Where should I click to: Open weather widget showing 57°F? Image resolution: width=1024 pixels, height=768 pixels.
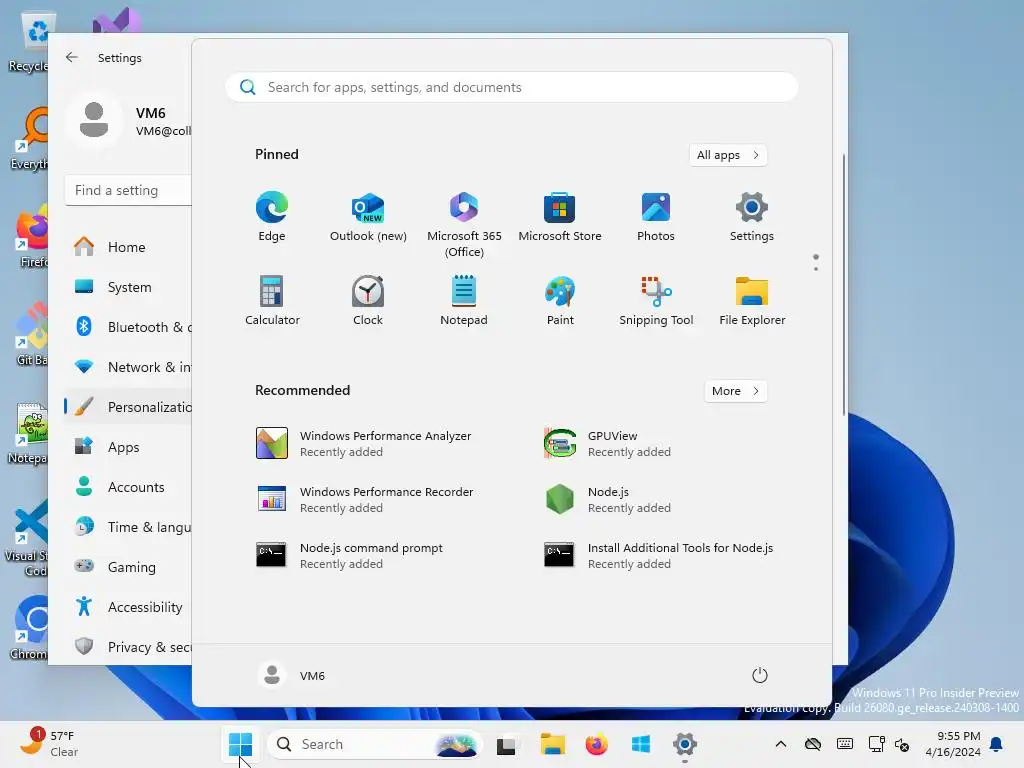click(50, 744)
